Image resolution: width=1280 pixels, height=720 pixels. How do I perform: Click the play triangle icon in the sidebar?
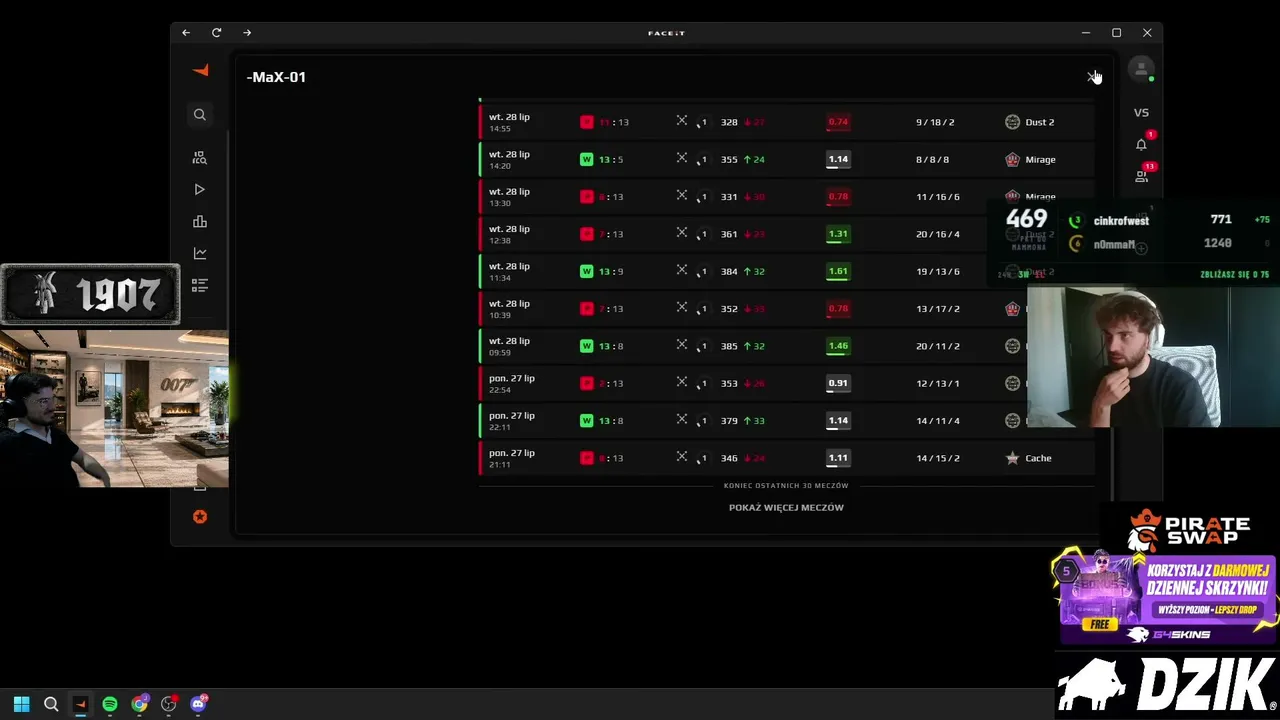tap(200, 190)
